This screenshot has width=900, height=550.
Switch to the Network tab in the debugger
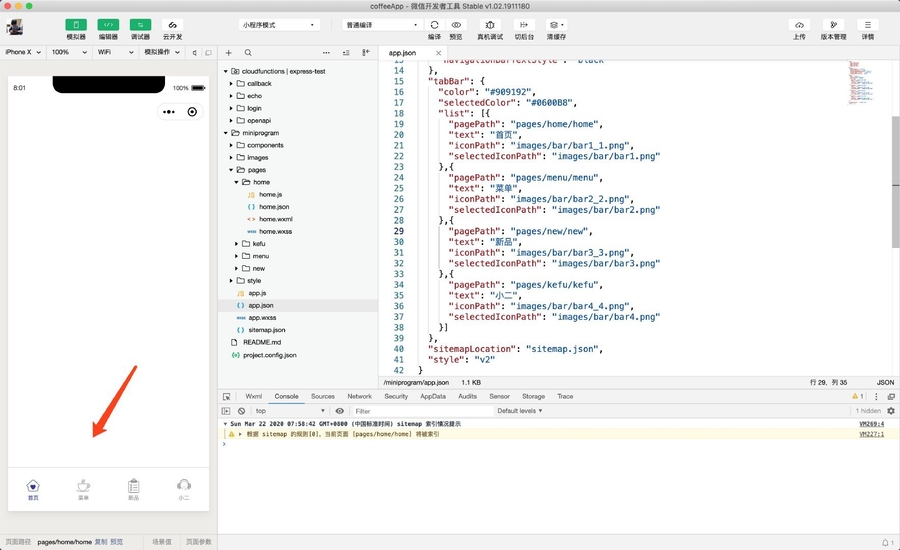pos(359,397)
